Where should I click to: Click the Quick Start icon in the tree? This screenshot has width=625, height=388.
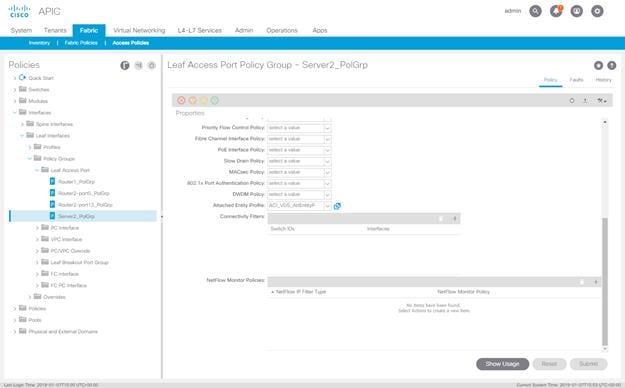(22, 77)
